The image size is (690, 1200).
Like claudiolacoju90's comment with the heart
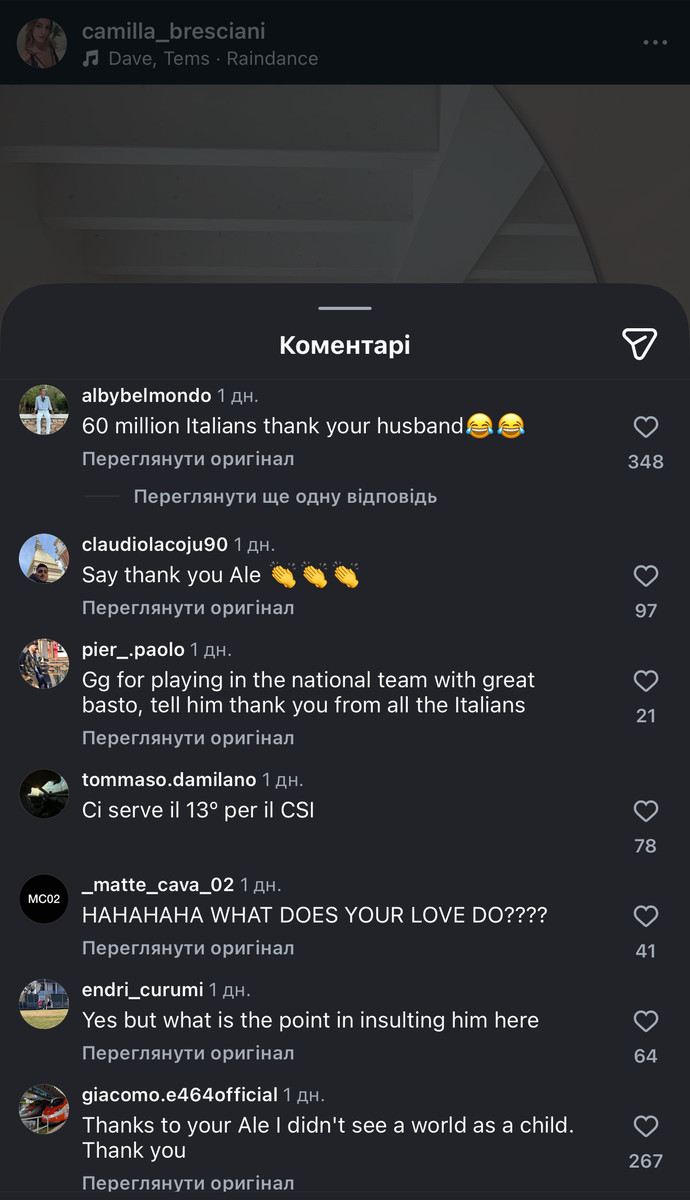click(646, 576)
